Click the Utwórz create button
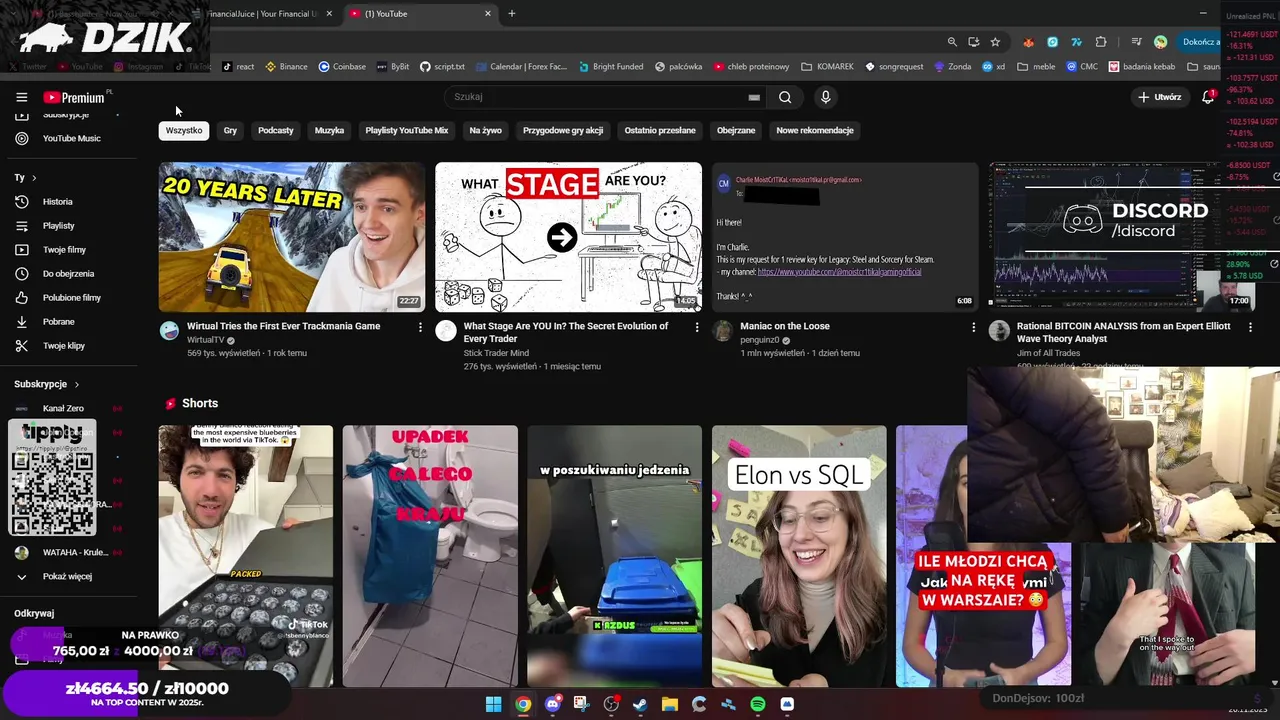Viewport: 1280px width, 720px height. tap(1159, 97)
